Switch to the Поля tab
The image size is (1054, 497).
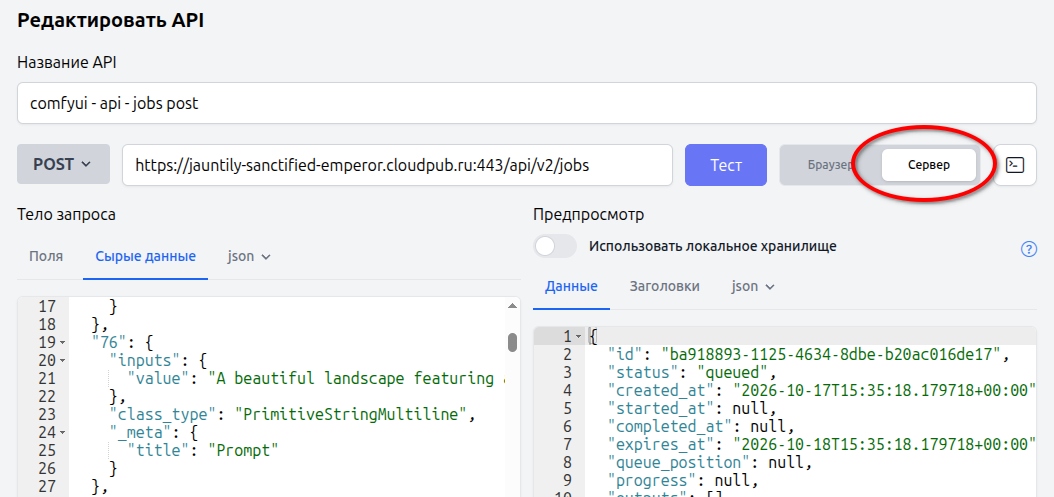pyautogui.click(x=46, y=256)
